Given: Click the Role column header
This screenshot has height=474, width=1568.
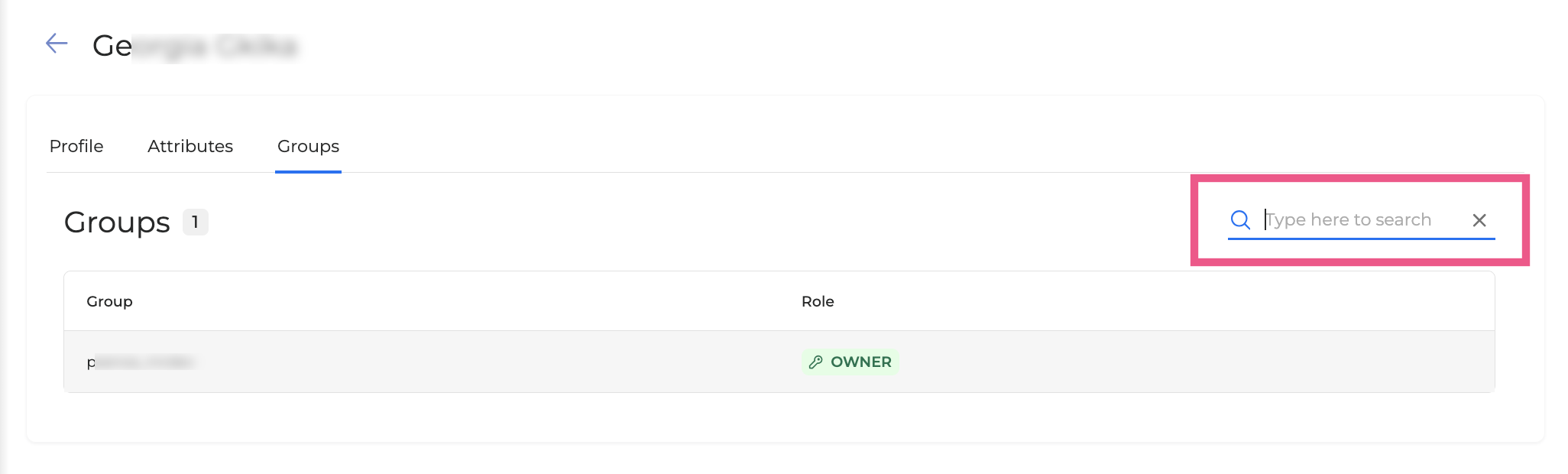Looking at the screenshot, I should point(818,301).
